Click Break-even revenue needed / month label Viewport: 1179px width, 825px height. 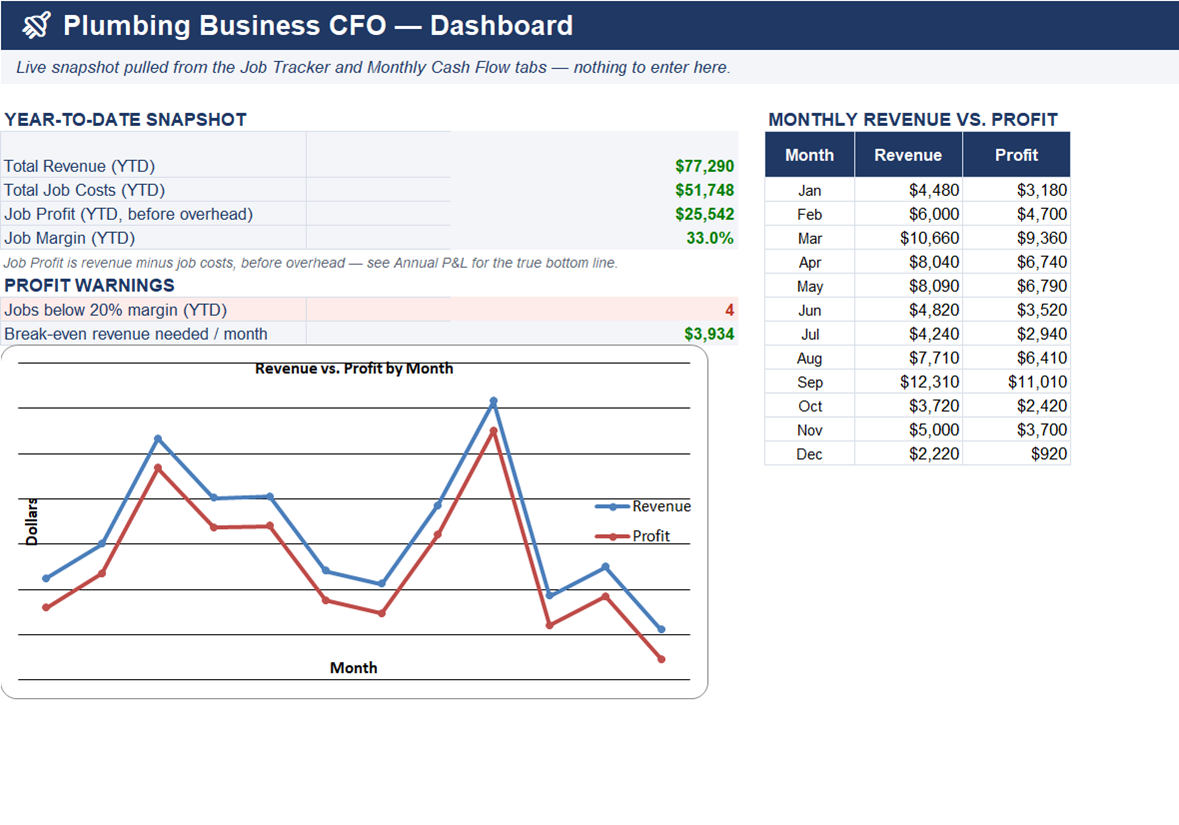click(136, 334)
